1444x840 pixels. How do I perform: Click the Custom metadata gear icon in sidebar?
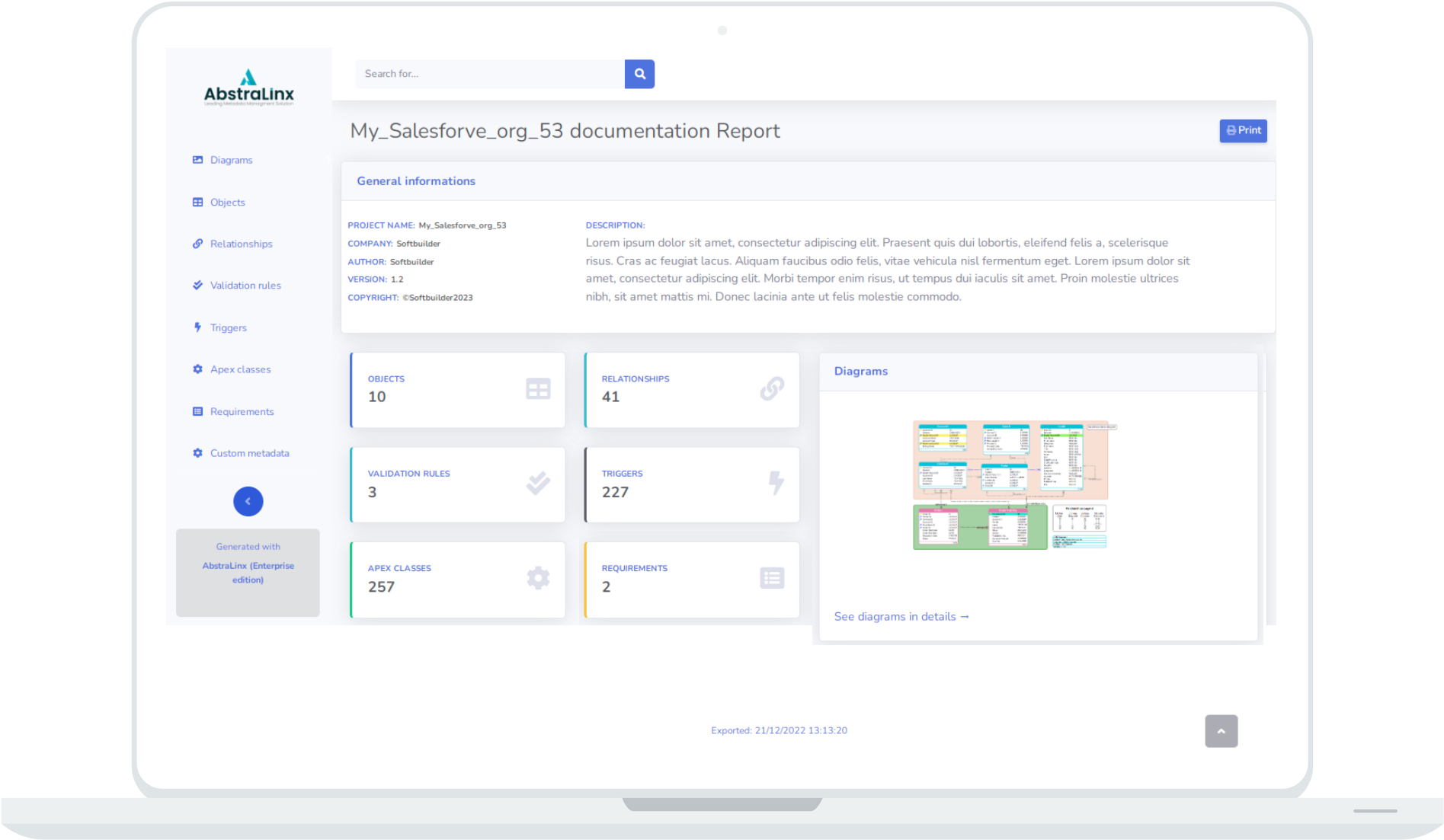[x=197, y=453]
